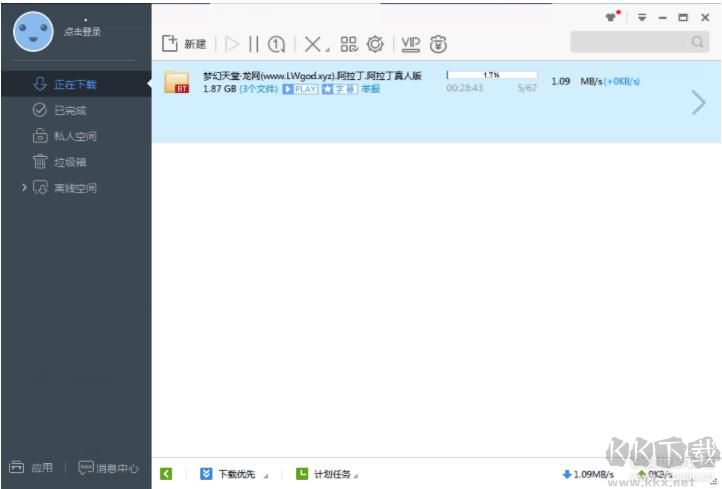Minimize the download manager window
The width and height of the screenshot is (722, 489).
point(663,17)
